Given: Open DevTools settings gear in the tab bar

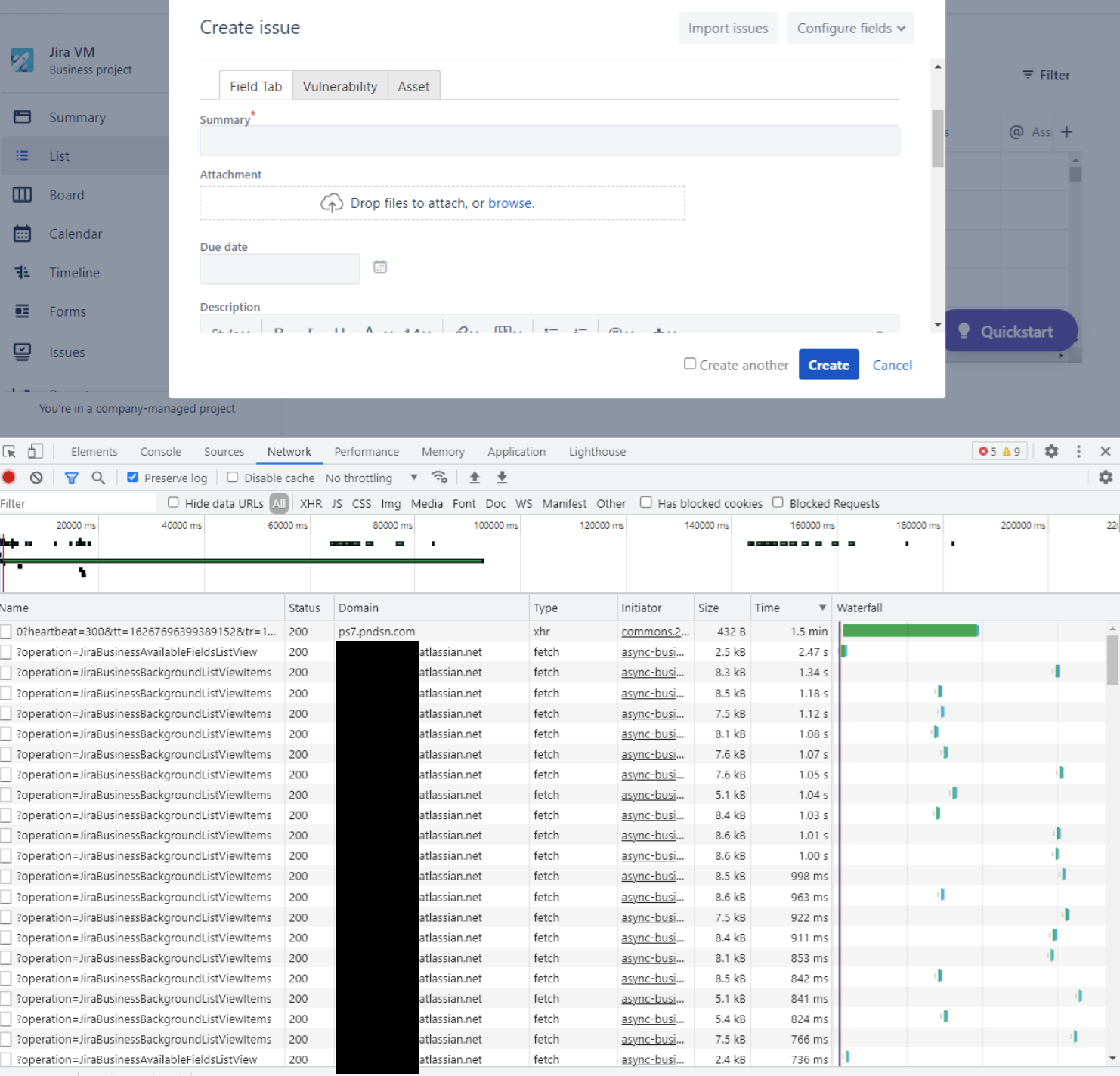Looking at the screenshot, I should click(x=1051, y=451).
